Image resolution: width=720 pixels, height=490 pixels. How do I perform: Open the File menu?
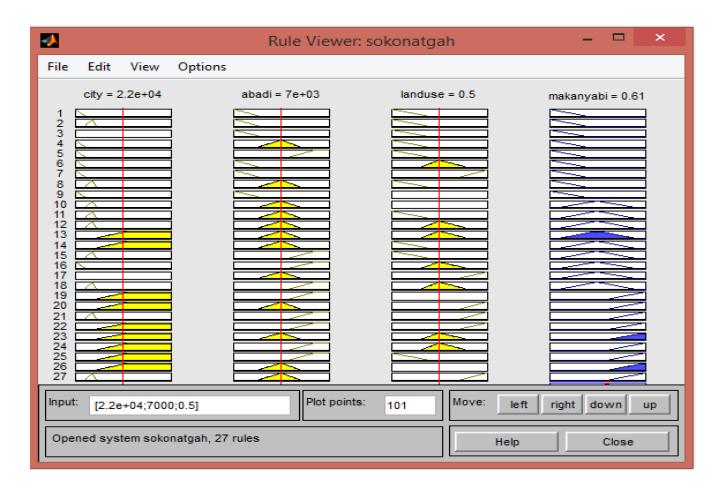click(58, 67)
